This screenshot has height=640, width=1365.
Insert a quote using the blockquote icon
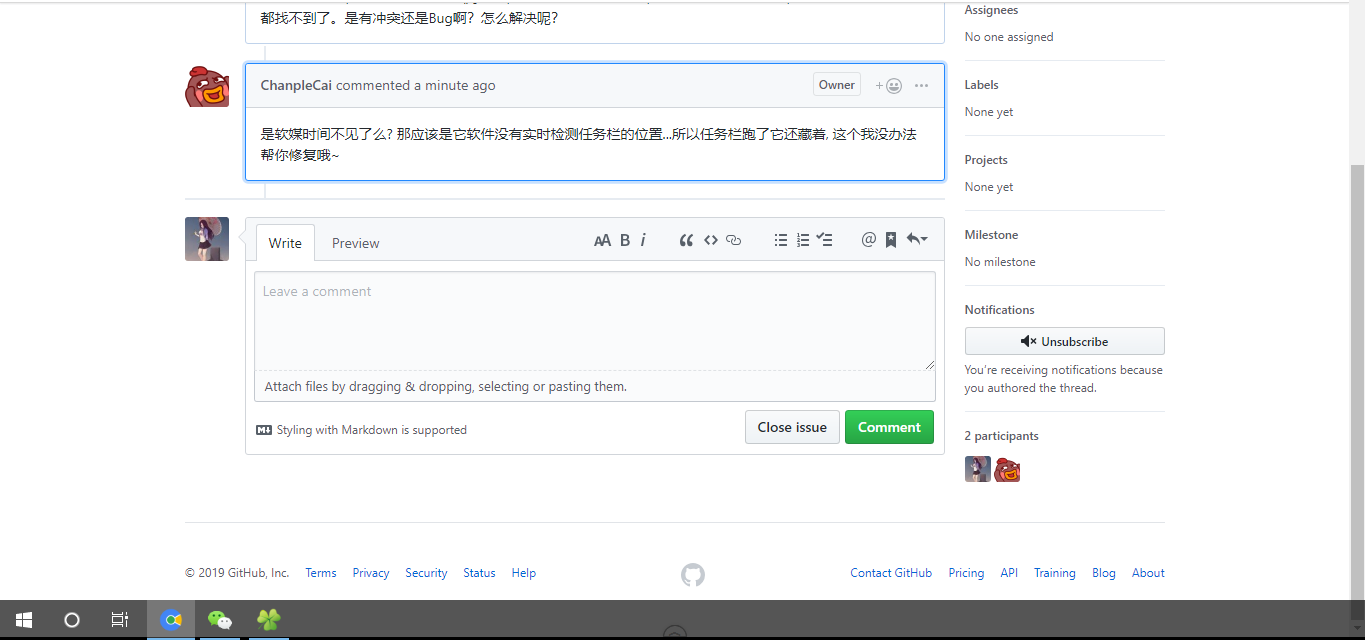coord(686,240)
